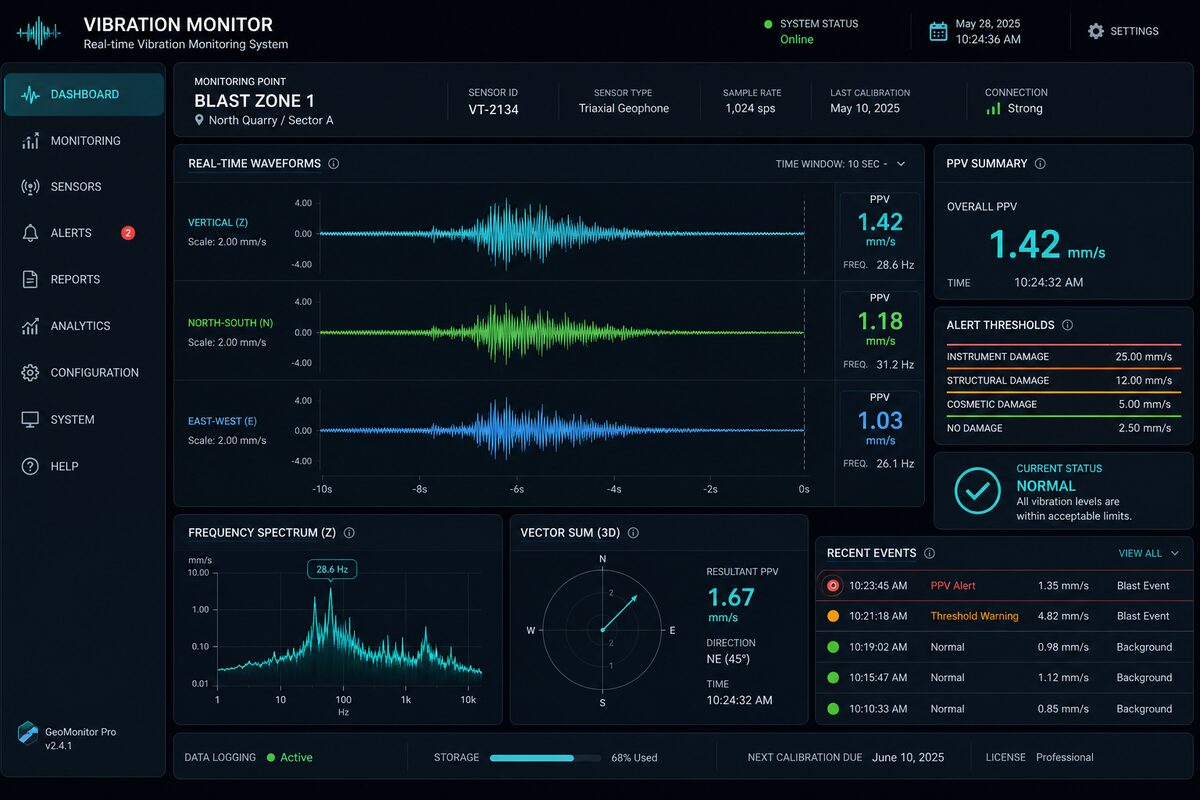Click info icon next to Frequency Spectrum (Z)
This screenshot has width=1200, height=800.
[x=349, y=533]
